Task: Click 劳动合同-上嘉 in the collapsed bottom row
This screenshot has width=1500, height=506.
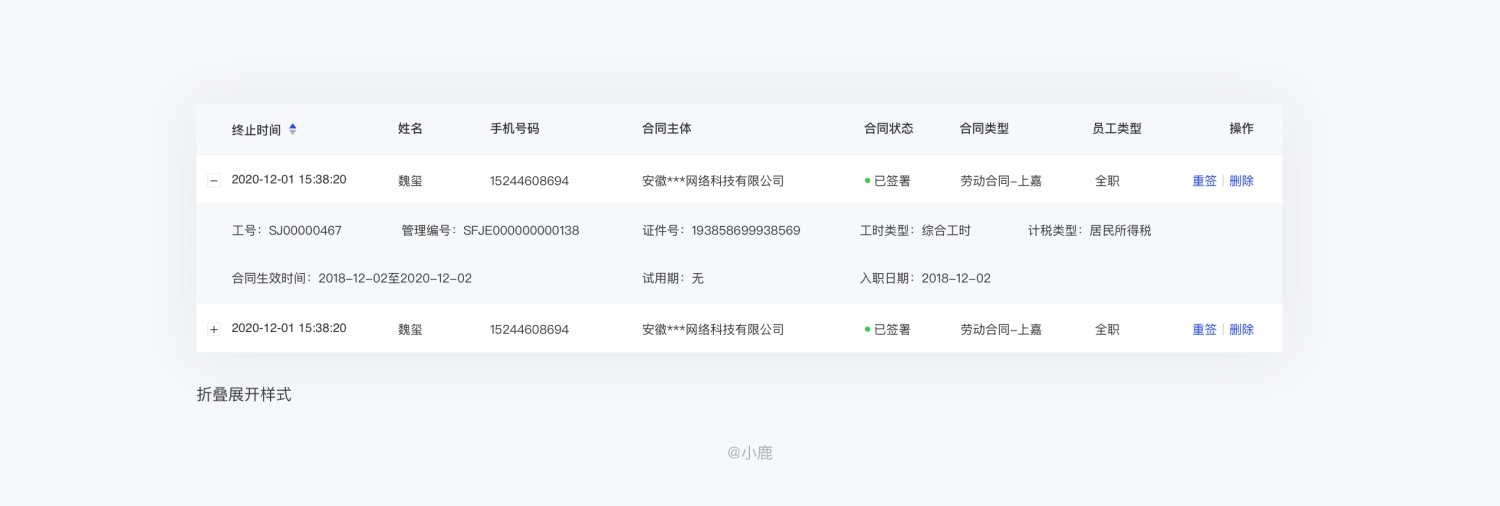Action: 1001,329
